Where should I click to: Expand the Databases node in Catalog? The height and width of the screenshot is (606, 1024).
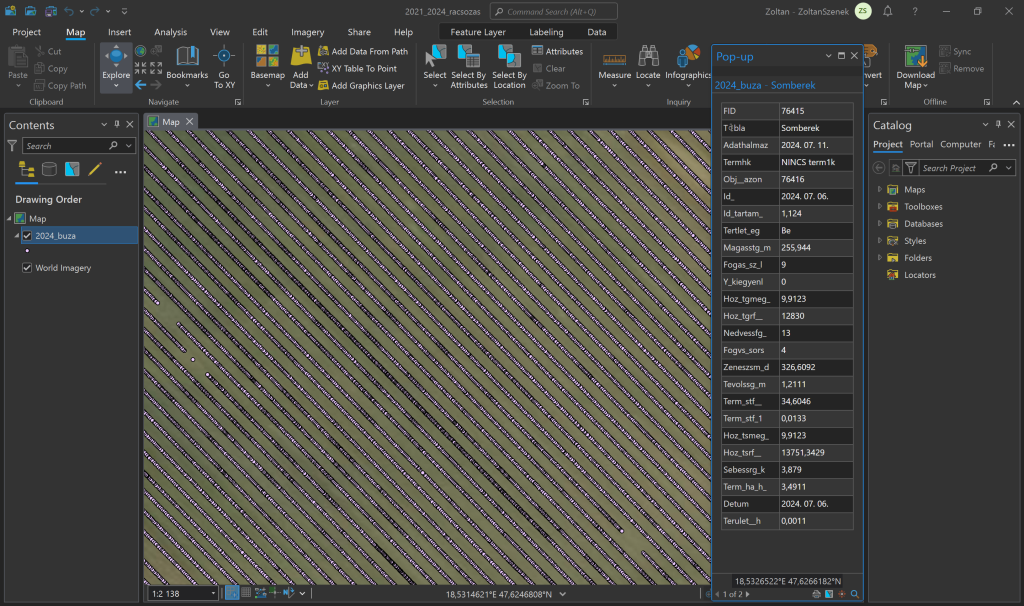879,224
